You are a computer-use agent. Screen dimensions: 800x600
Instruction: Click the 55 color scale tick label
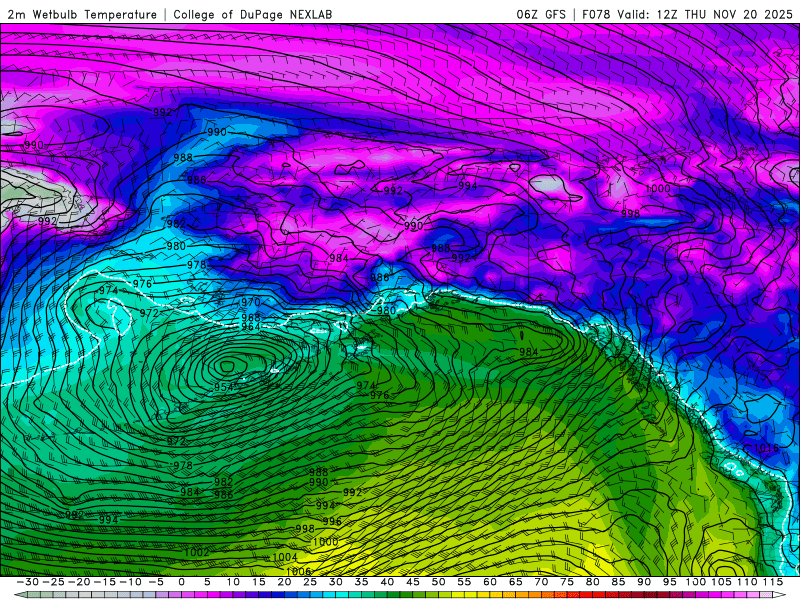464,582
